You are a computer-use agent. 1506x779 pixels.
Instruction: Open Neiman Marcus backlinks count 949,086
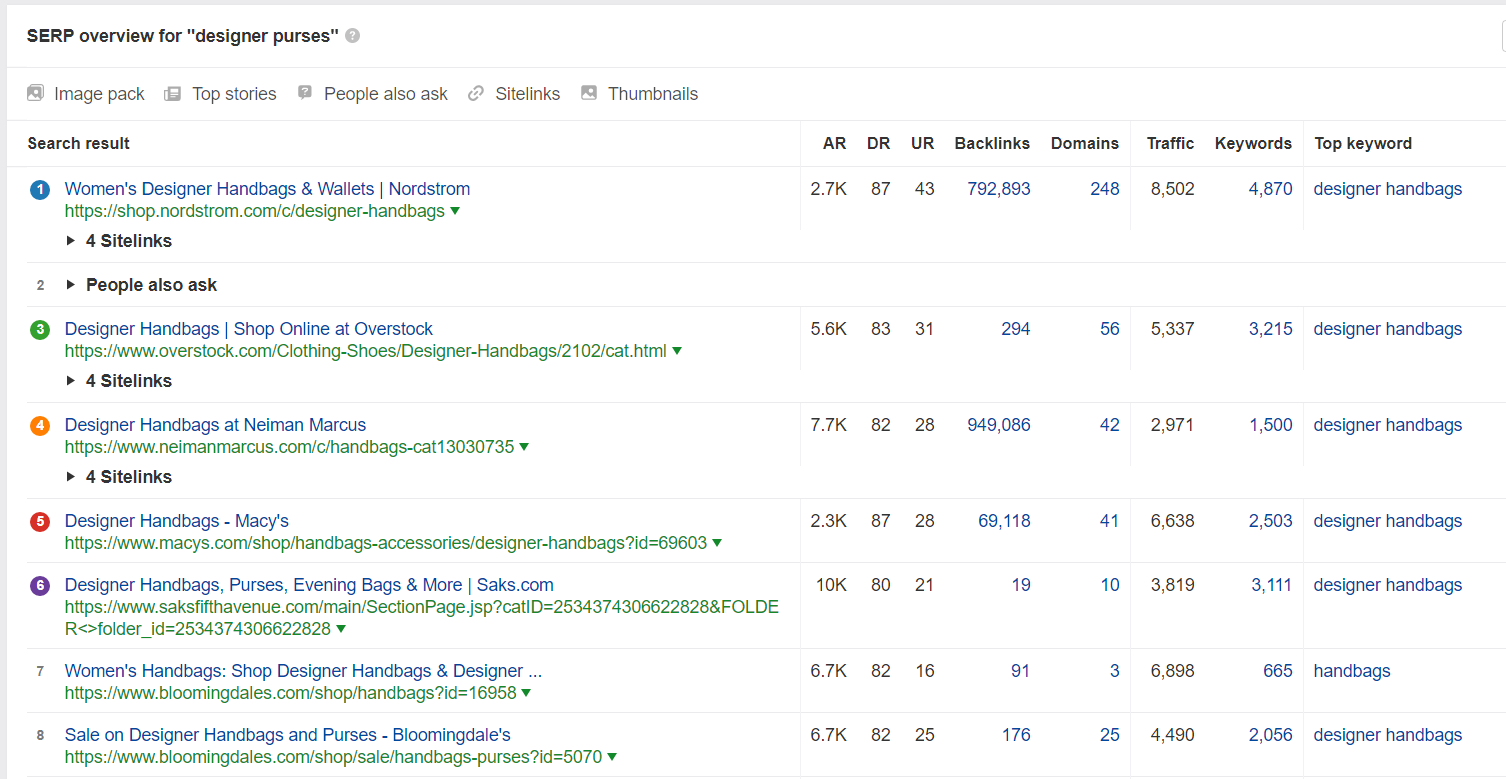coord(999,425)
